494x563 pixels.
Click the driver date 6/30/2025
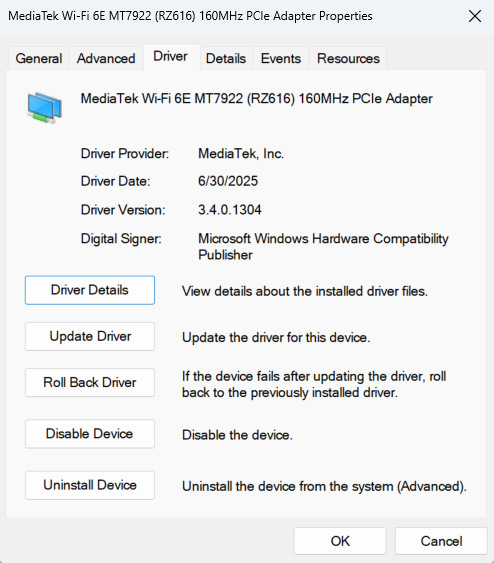click(x=228, y=181)
